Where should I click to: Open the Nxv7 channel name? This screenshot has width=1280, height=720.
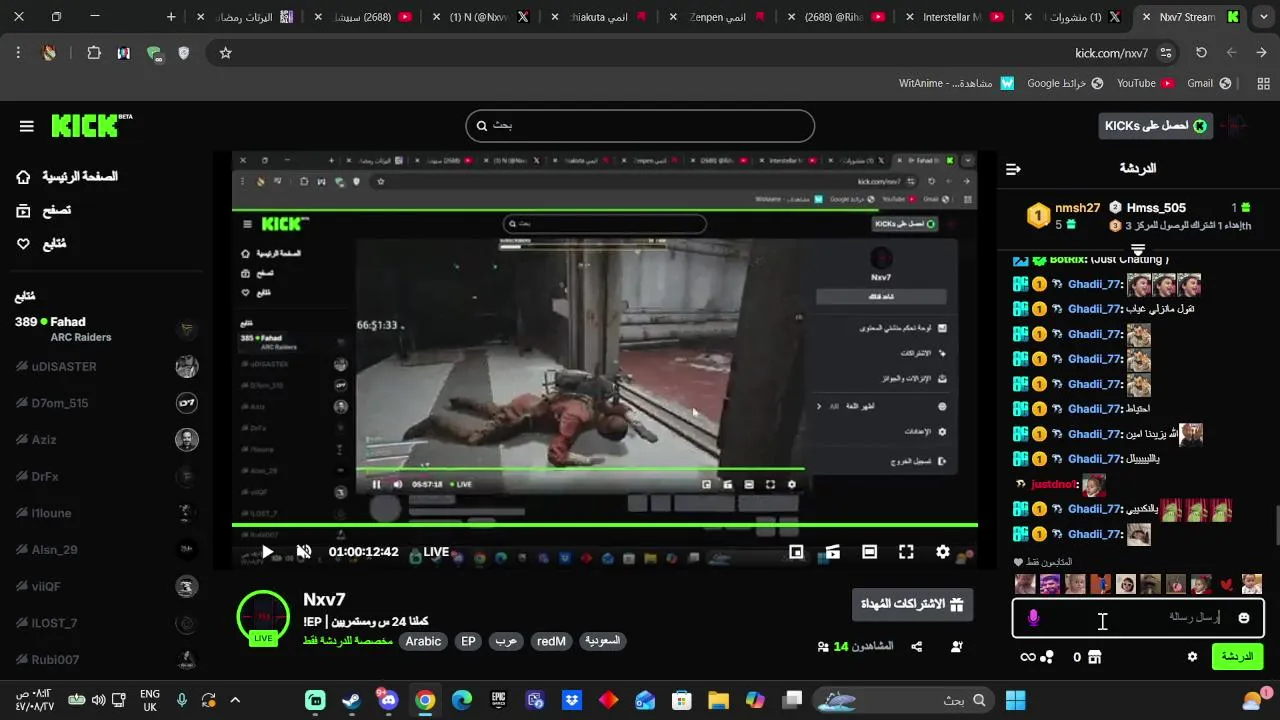tap(324, 600)
